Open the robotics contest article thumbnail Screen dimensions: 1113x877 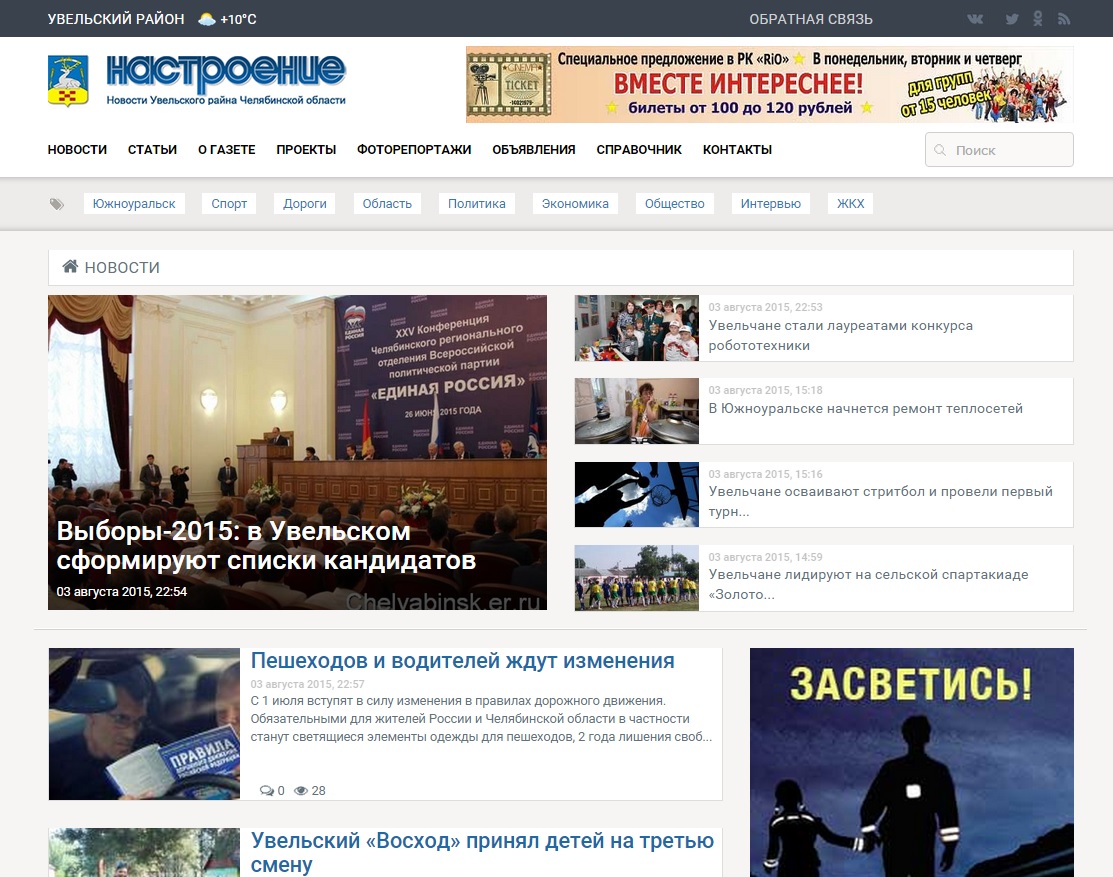coord(637,328)
